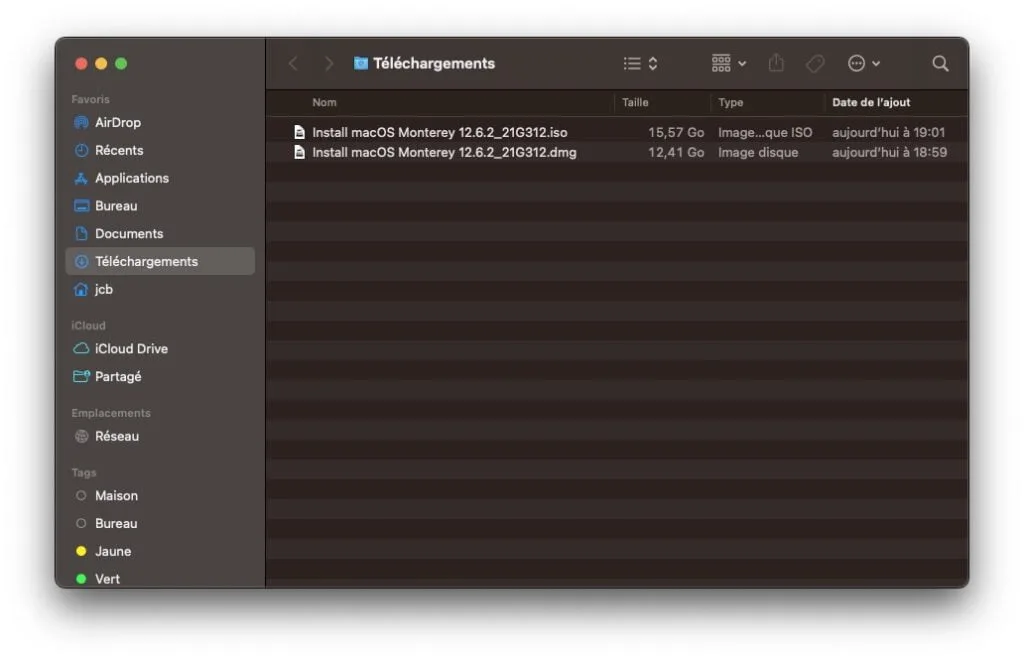Click the jcb house icon
This screenshot has height=661, width=1024.
click(81, 289)
